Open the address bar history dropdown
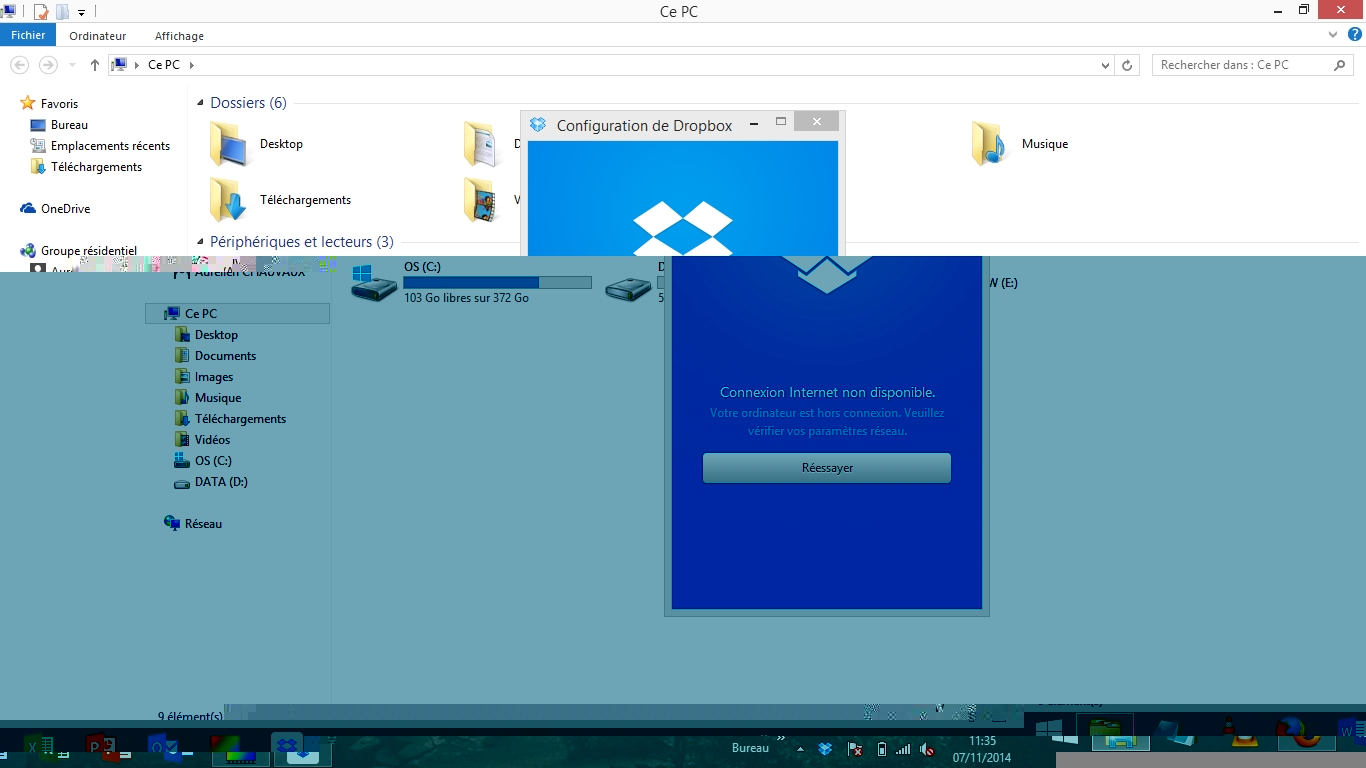The height and width of the screenshot is (768, 1366). [1105, 65]
